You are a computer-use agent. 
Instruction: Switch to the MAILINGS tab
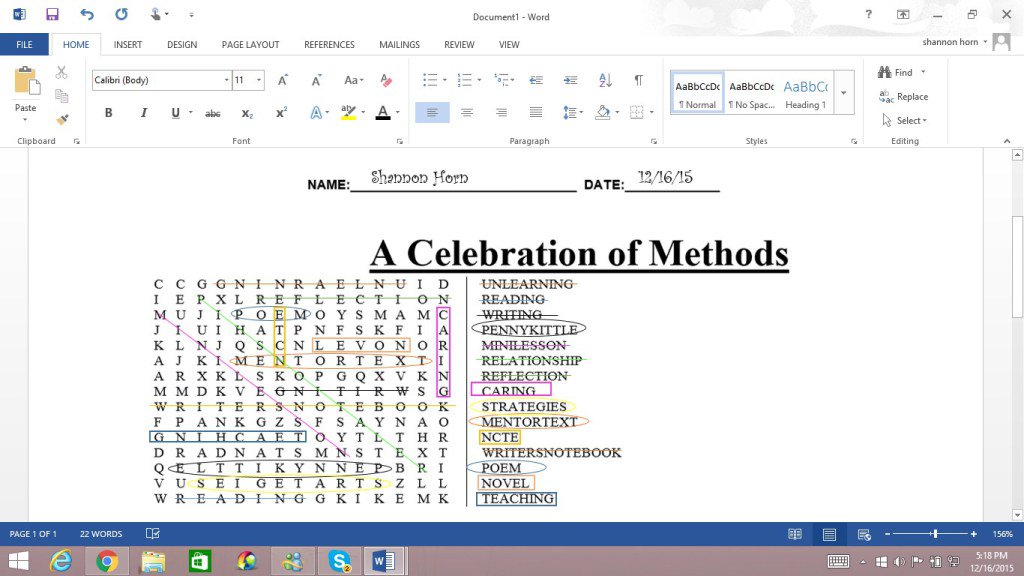[x=399, y=44]
